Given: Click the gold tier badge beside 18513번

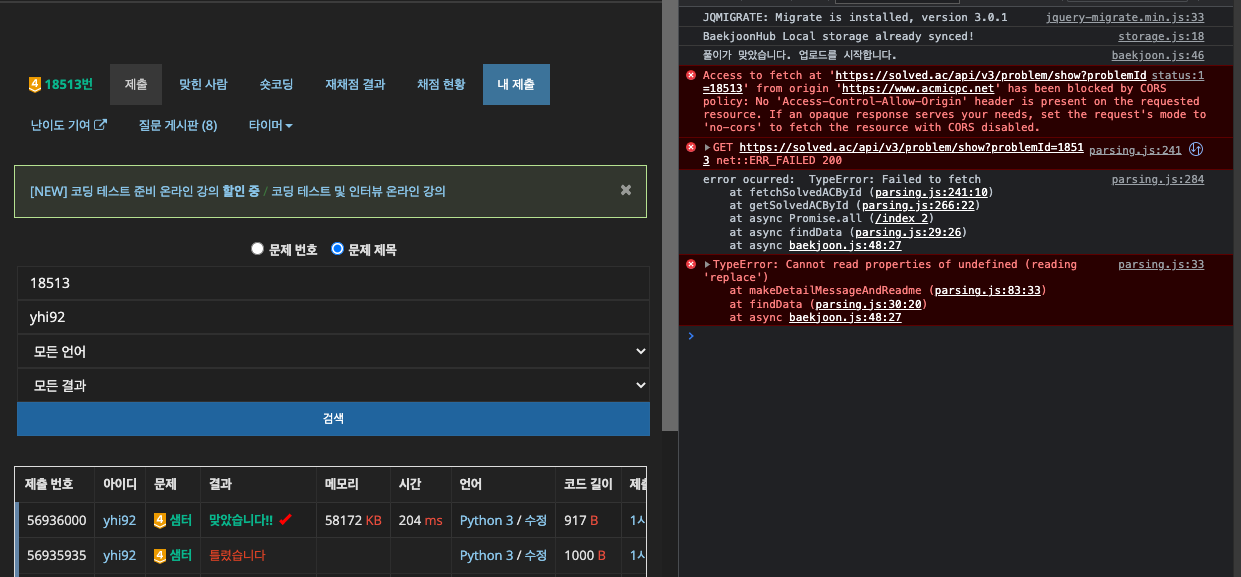Looking at the screenshot, I should pyautogui.click(x=35, y=85).
